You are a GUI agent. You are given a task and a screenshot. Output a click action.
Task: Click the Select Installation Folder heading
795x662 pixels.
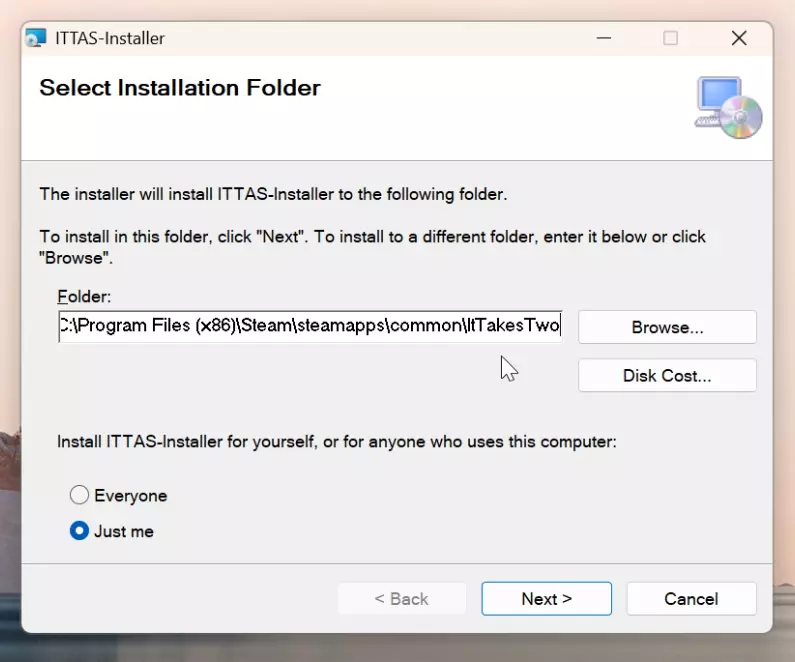point(180,88)
